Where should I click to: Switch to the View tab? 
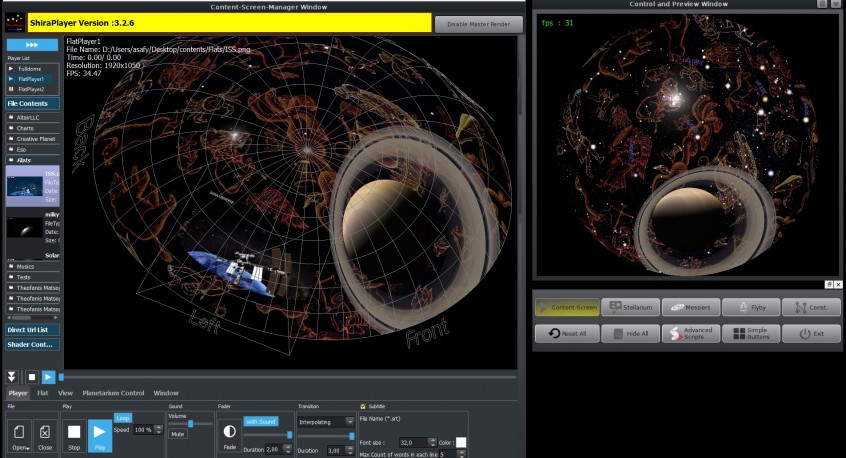coord(65,393)
